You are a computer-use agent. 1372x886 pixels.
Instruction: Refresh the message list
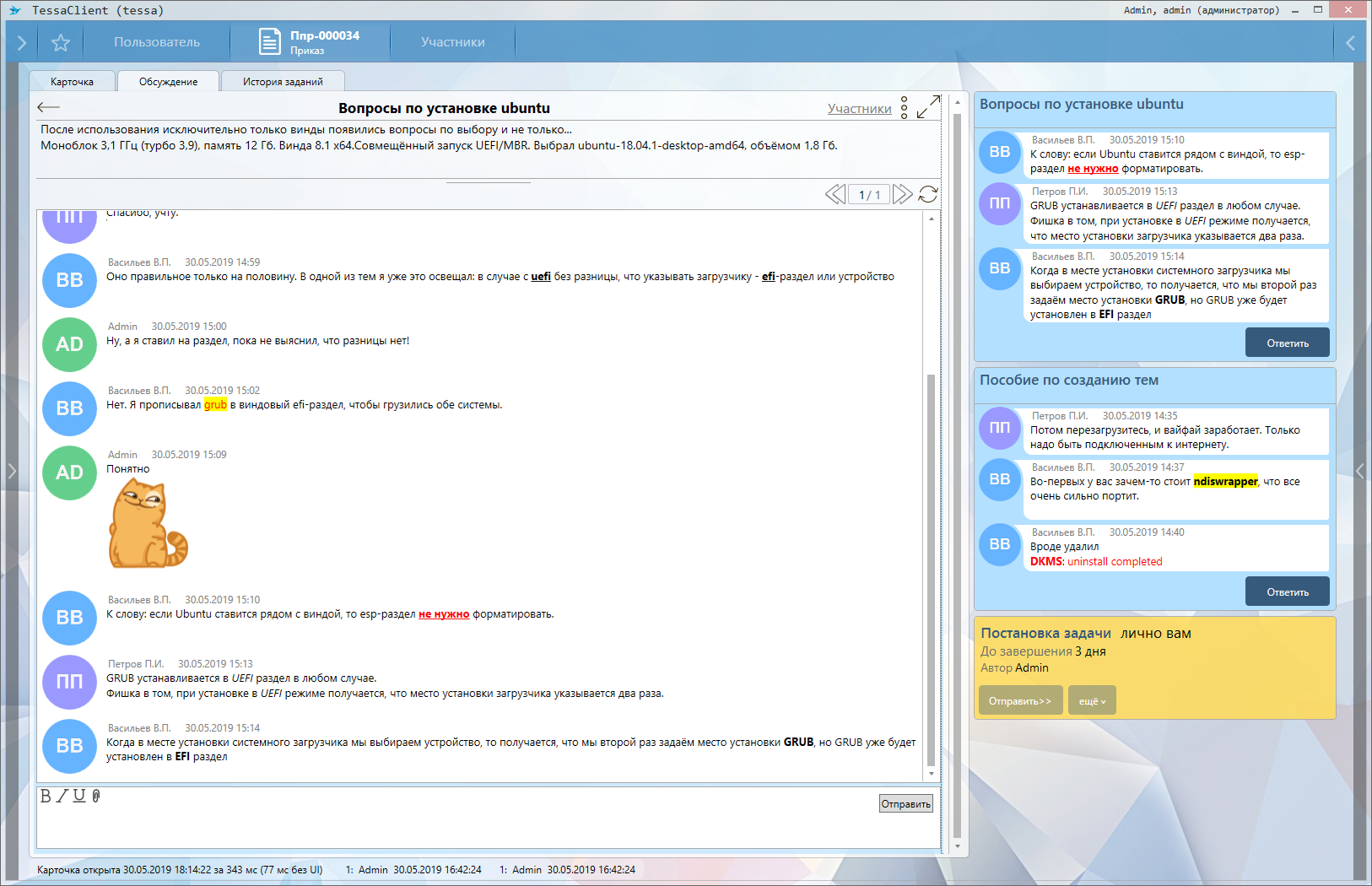(x=928, y=194)
